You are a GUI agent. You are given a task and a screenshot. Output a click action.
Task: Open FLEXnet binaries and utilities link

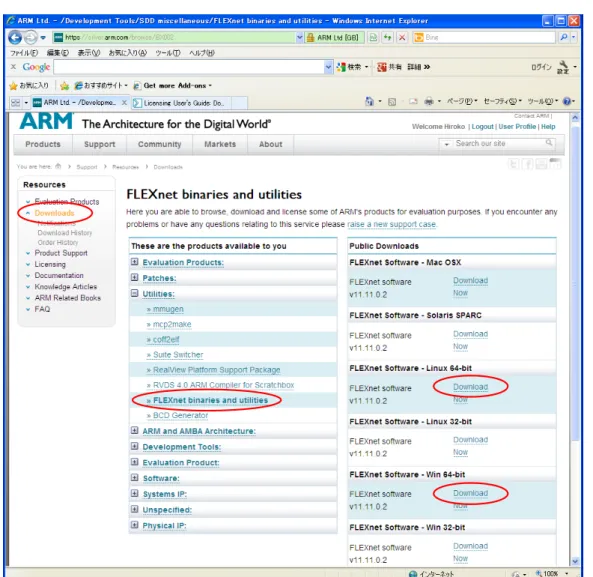click(210, 400)
